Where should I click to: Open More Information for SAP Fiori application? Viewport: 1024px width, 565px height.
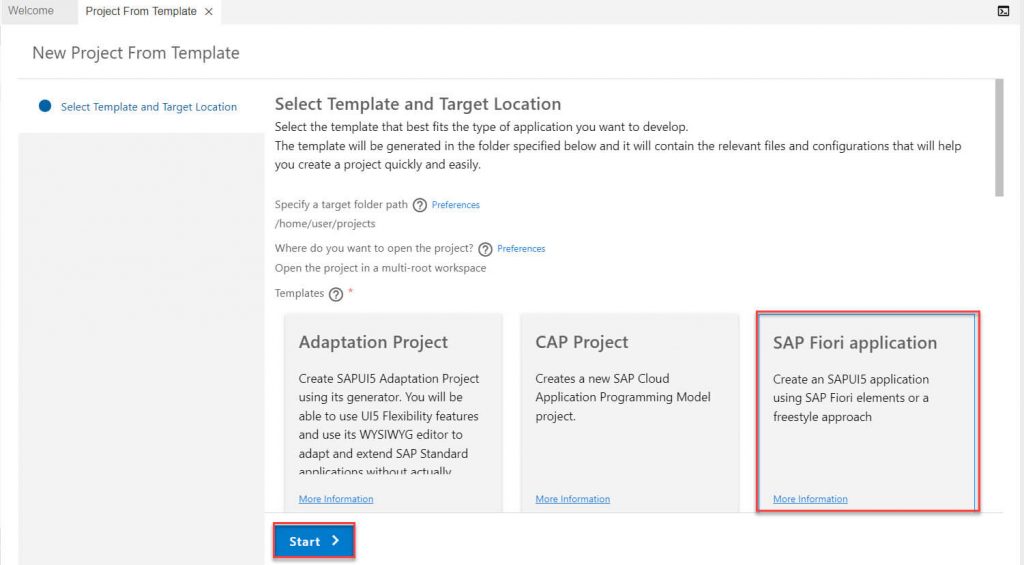[x=810, y=499]
